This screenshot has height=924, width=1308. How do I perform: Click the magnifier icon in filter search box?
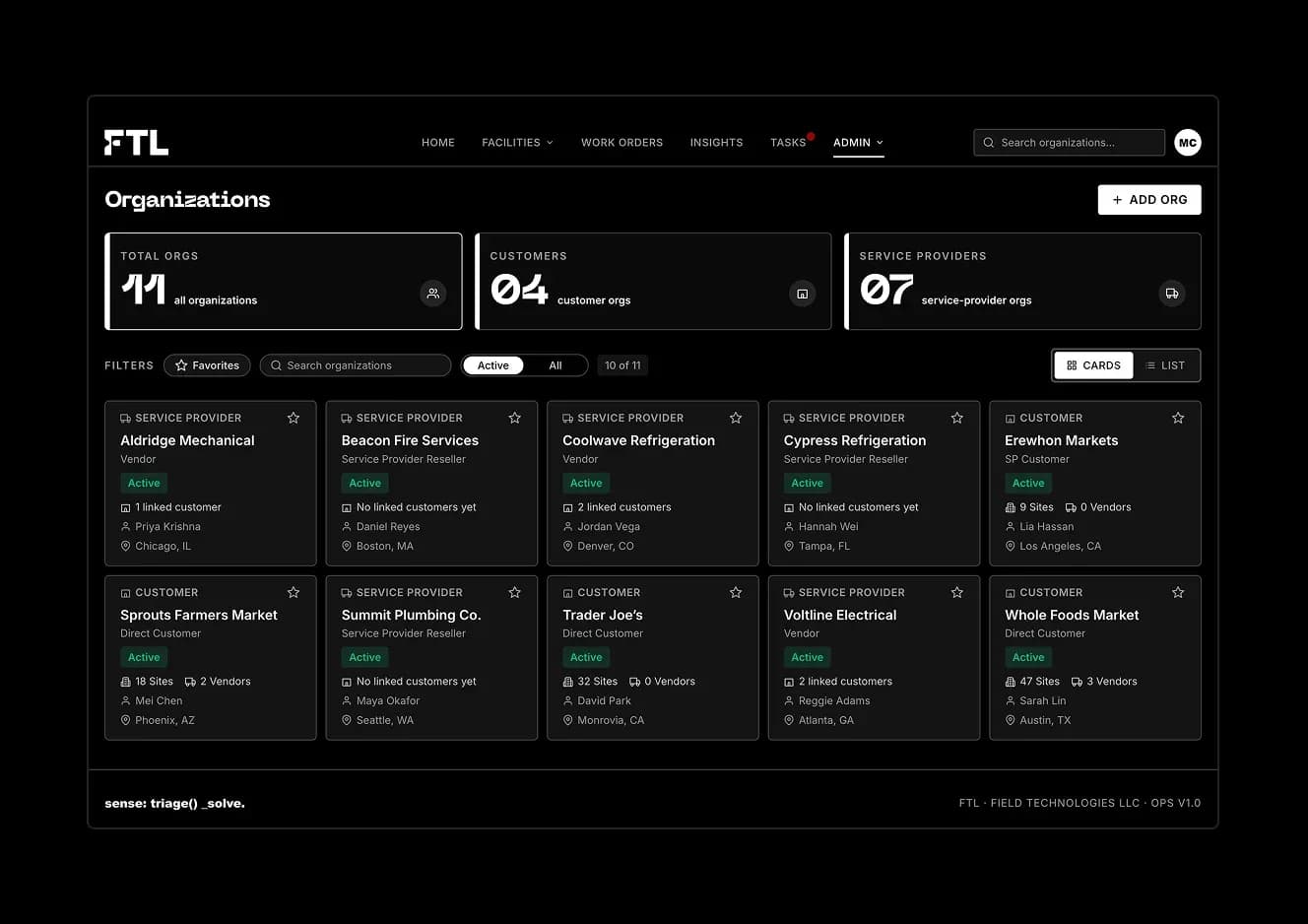coord(277,365)
